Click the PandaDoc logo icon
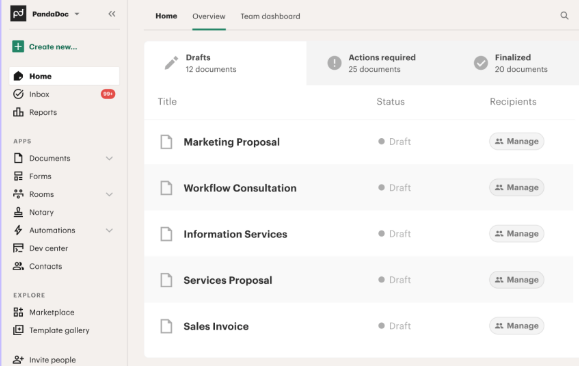Image resolution: width=579 pixels, height=366 pixels. click(18, 14)
